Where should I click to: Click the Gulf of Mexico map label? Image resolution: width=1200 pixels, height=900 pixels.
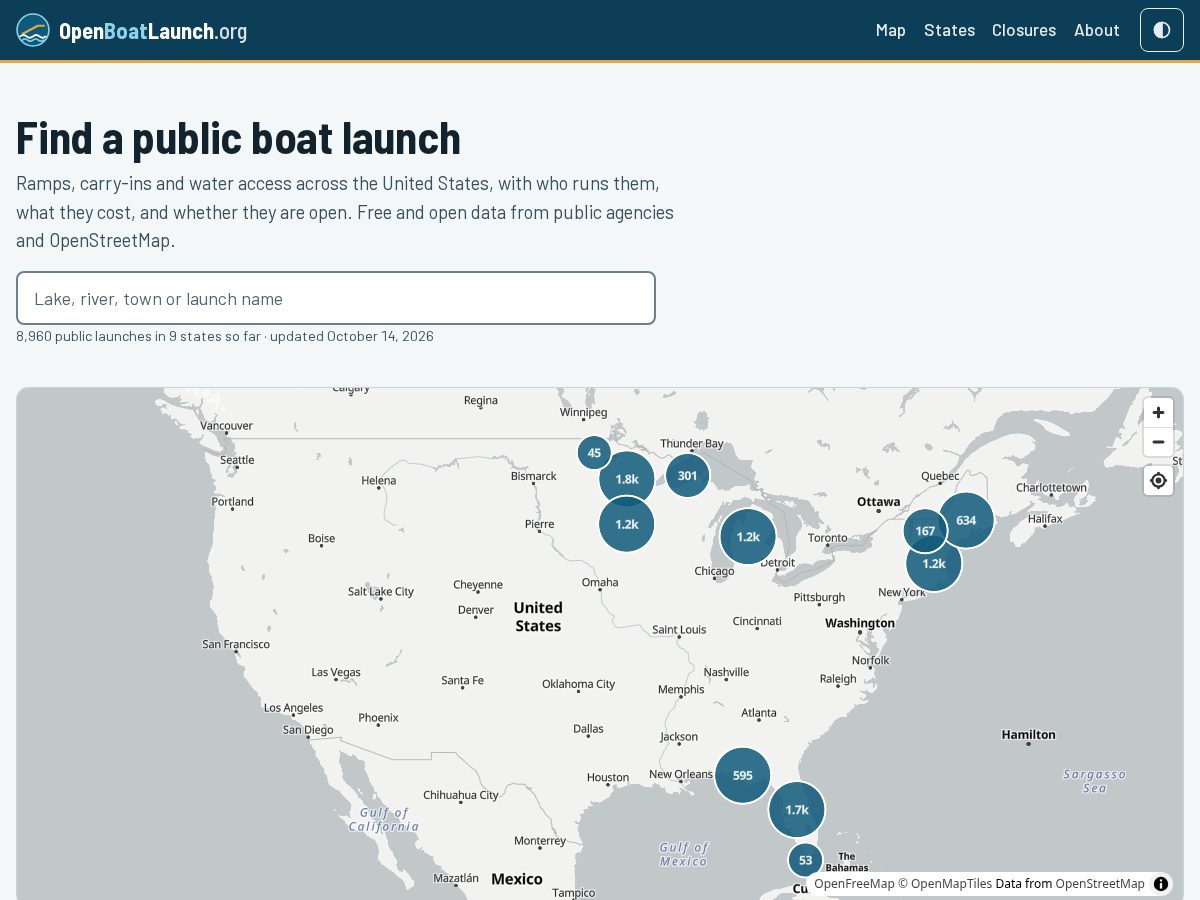[x=684, y=854]
